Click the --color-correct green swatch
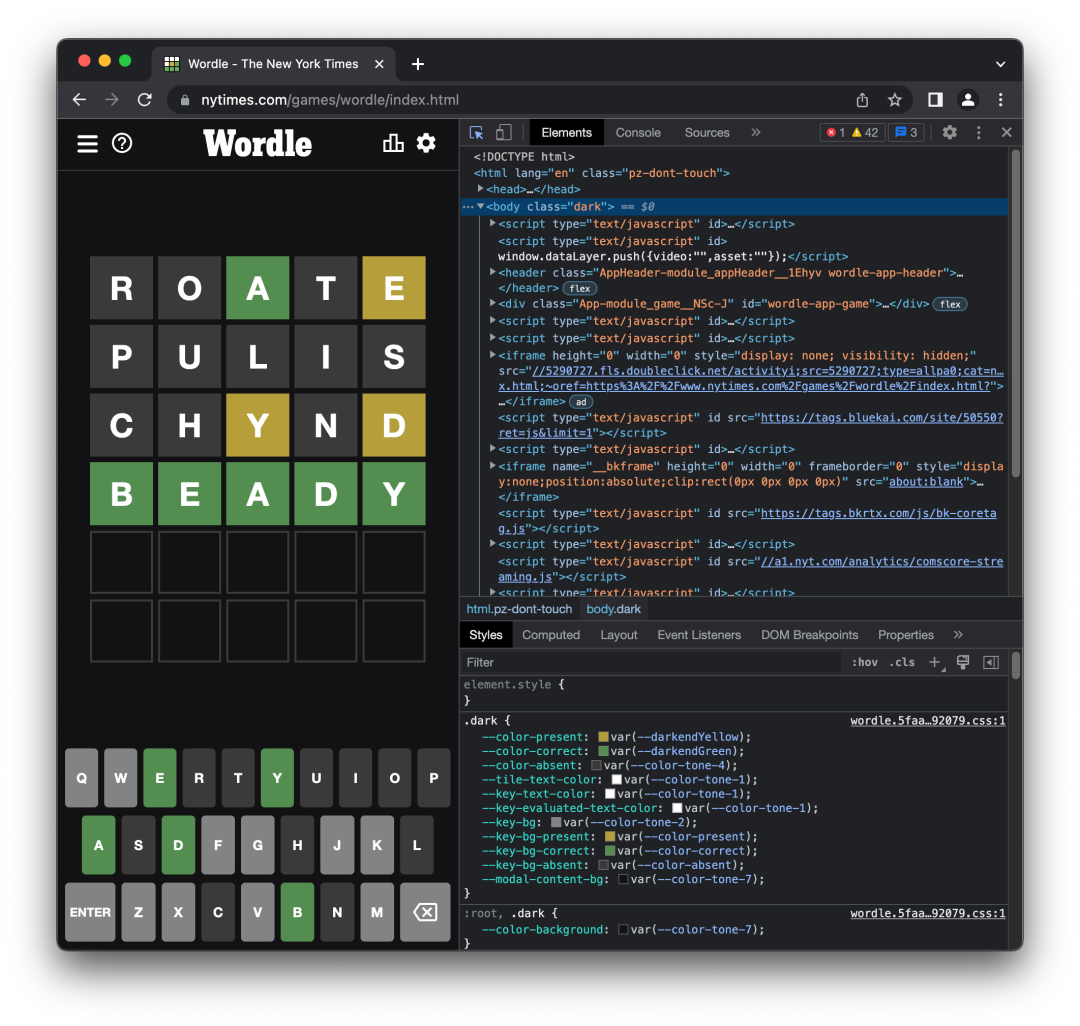 [x=603, y=751]
